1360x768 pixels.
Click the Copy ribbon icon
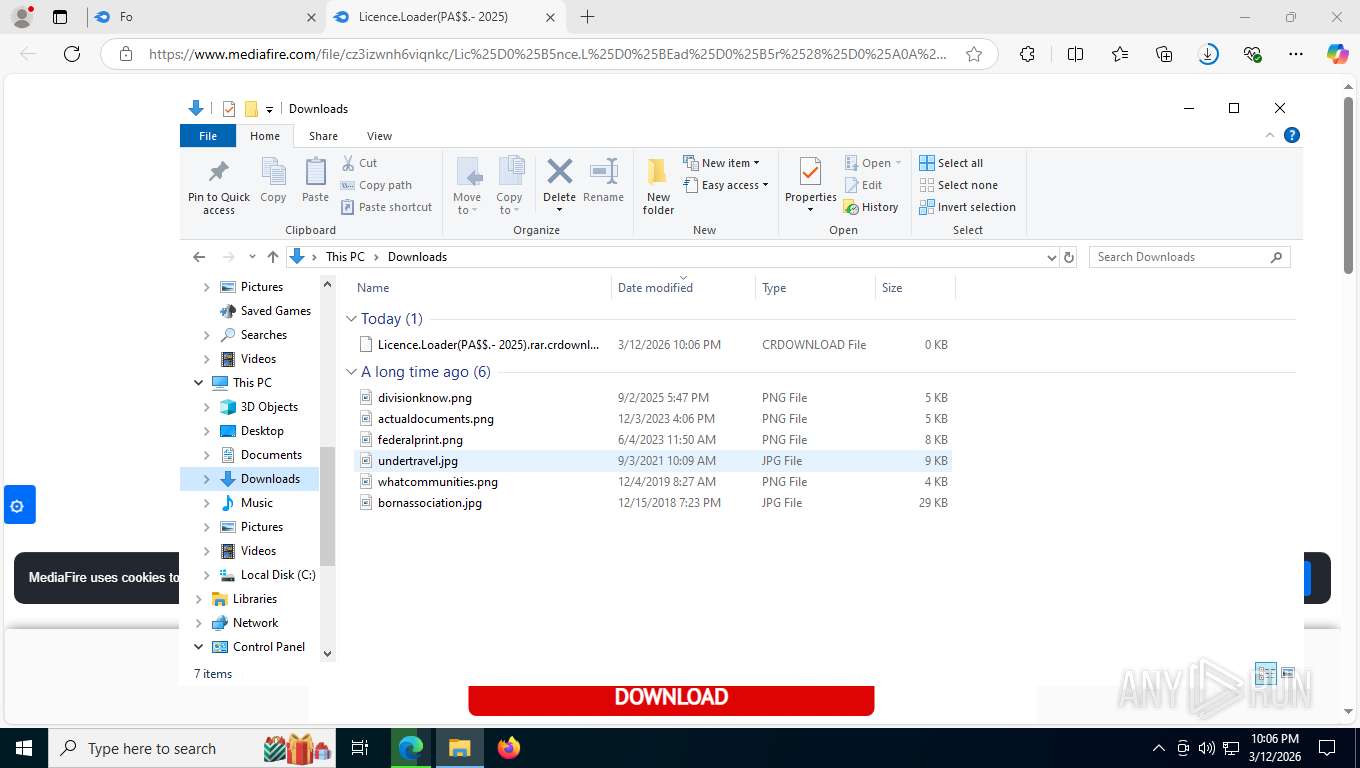coord(273,180)
